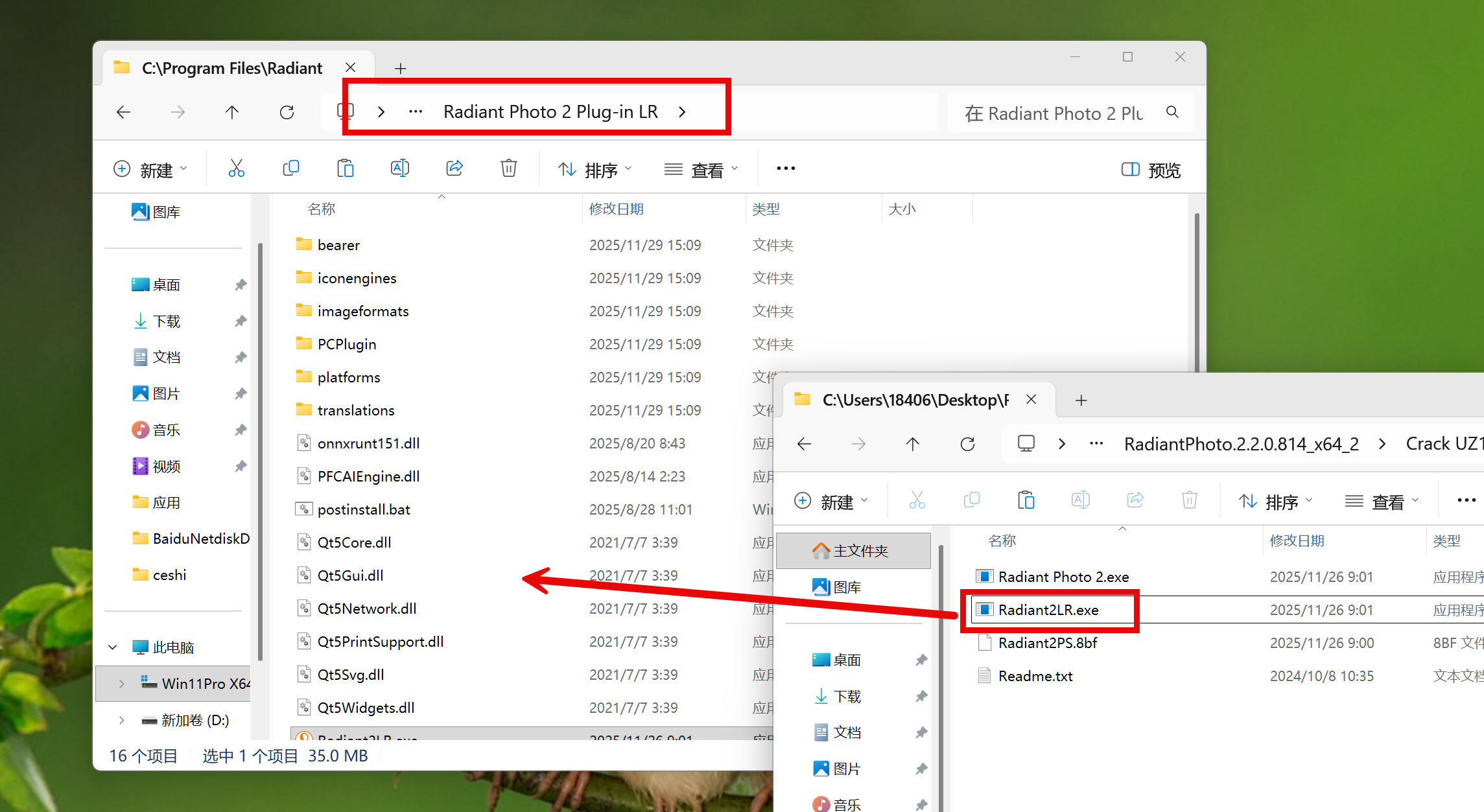Go up one level in right window
The height and width of the screenshot is (812, 1484).
(x=912, y=445)
